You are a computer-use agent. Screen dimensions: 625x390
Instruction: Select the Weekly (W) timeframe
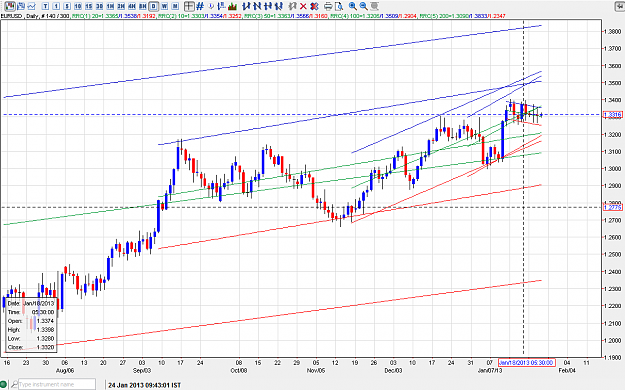coord(164,6)
